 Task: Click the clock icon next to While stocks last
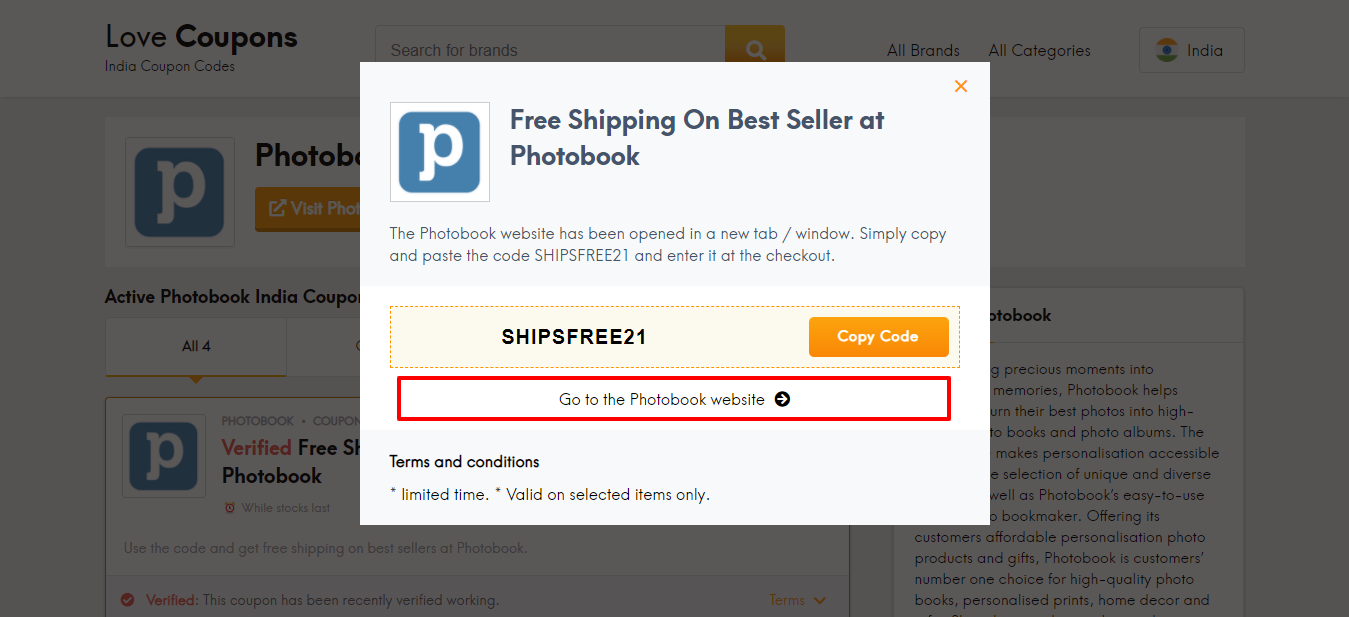230,508
